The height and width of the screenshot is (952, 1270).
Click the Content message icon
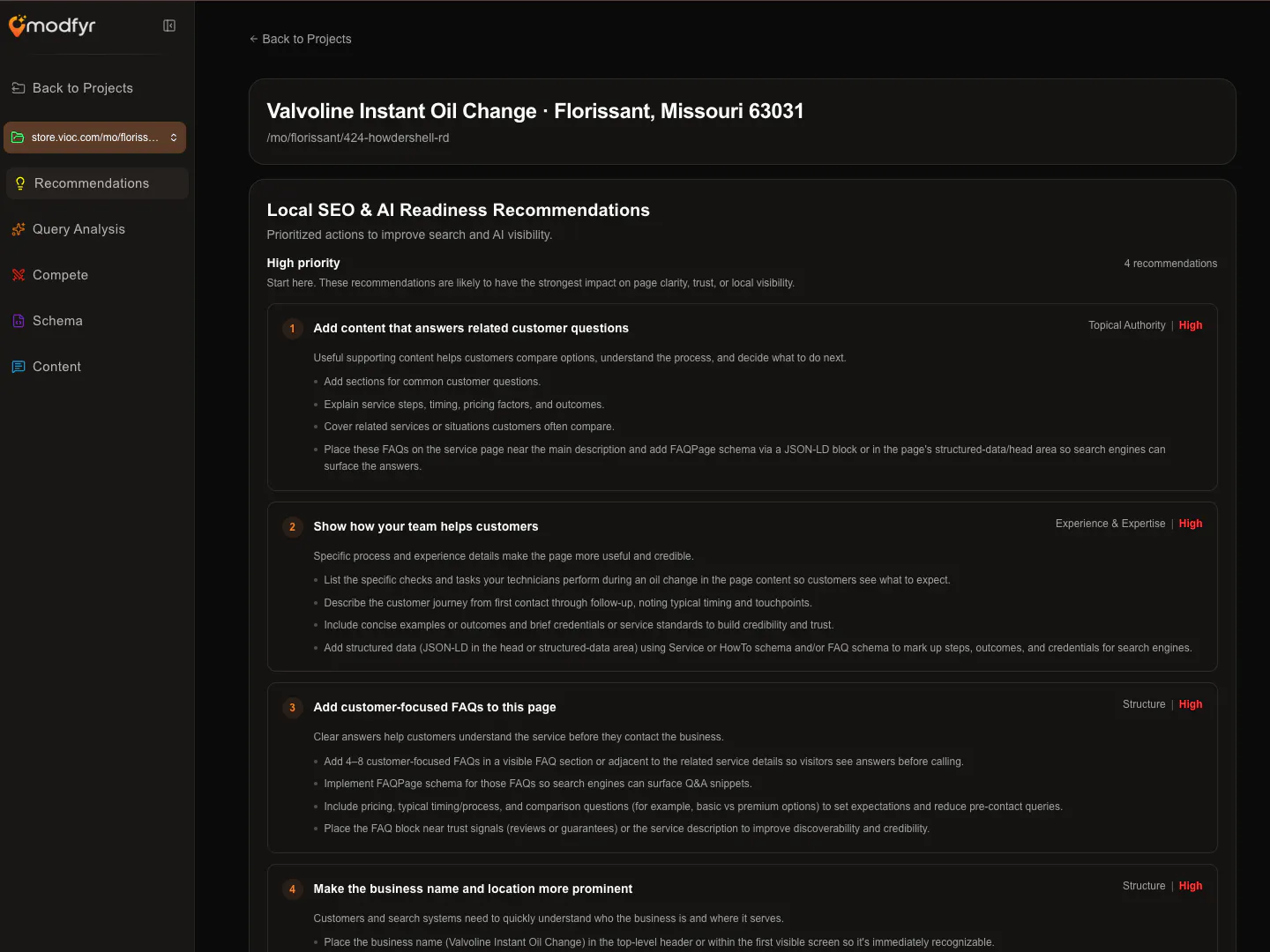pyautogui.click(x=19, y=367)
